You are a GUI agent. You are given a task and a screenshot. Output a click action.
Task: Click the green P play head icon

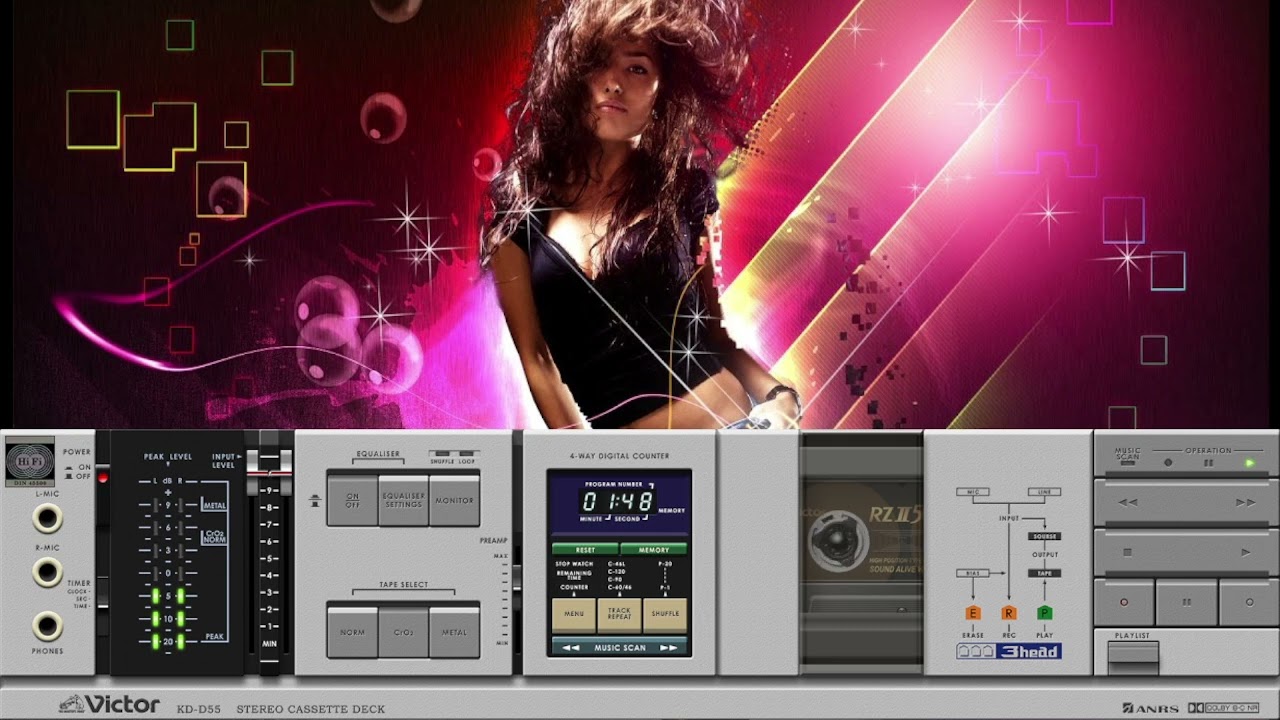(1045, 613)
